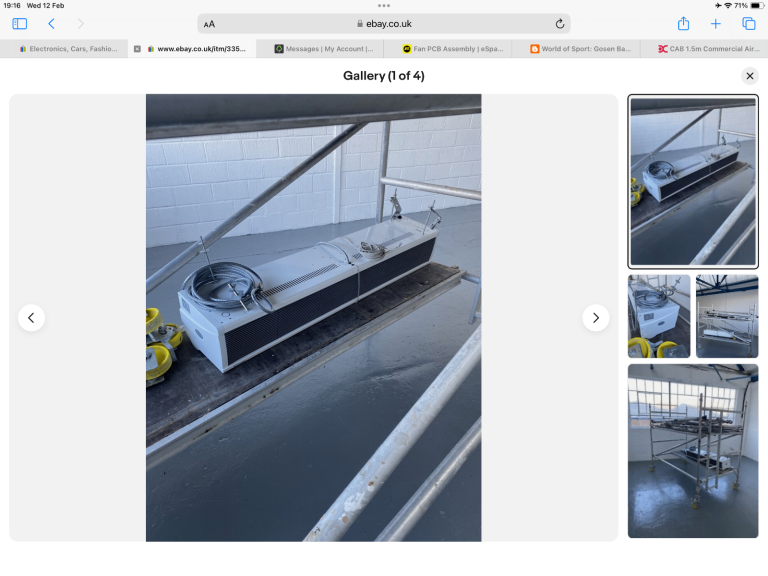The height and width of the screenshot is (576, 768).
Task: Close the Gallery viewer
Action: pyautogui.click(x=750, y=76)
